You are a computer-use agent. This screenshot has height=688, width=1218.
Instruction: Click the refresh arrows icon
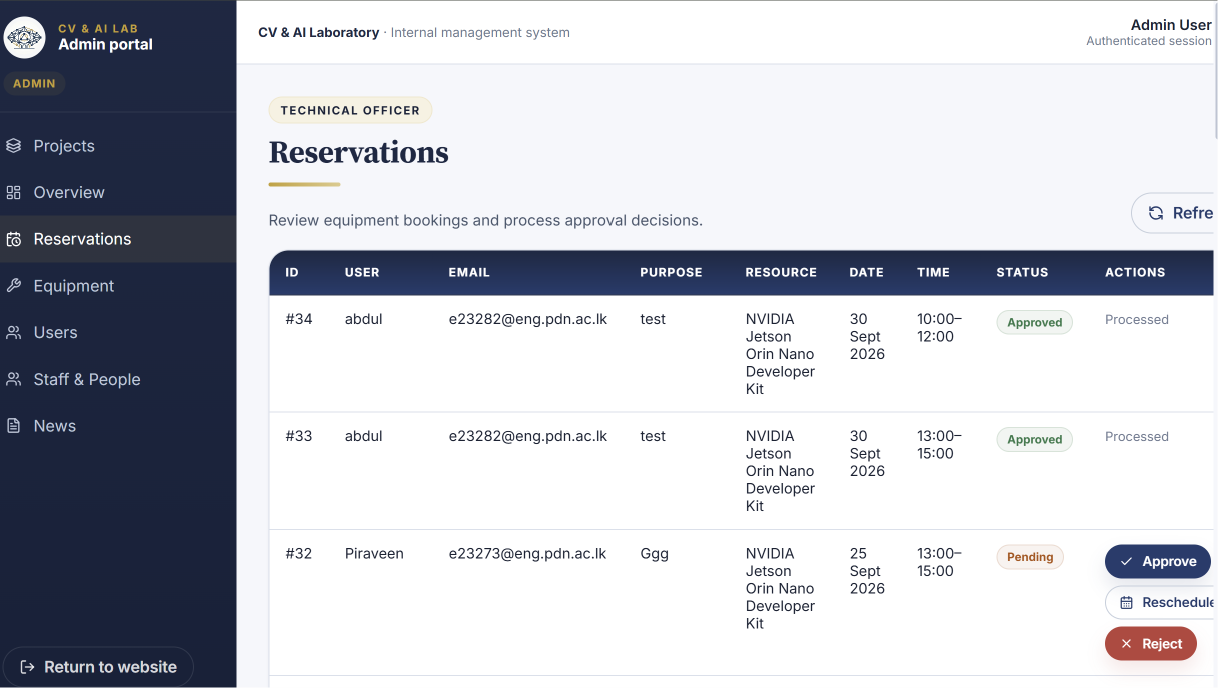tap(1156, 213)
